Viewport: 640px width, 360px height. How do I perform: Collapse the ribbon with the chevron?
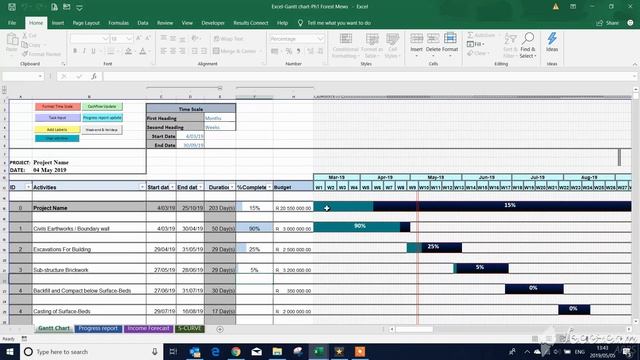[635, 64]
